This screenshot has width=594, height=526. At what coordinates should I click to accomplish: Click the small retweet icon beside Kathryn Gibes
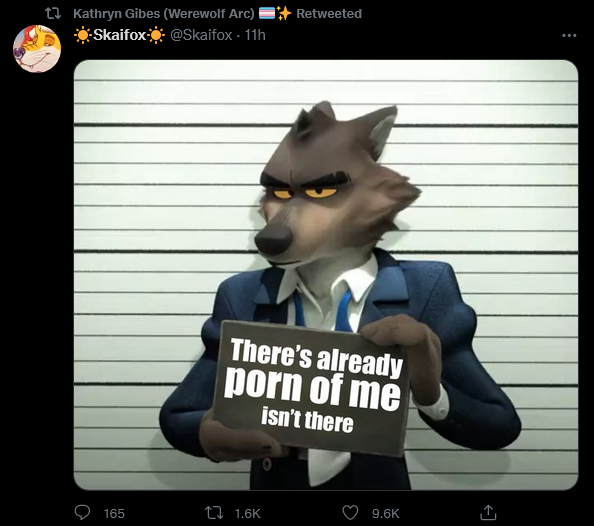pos(53,14)
